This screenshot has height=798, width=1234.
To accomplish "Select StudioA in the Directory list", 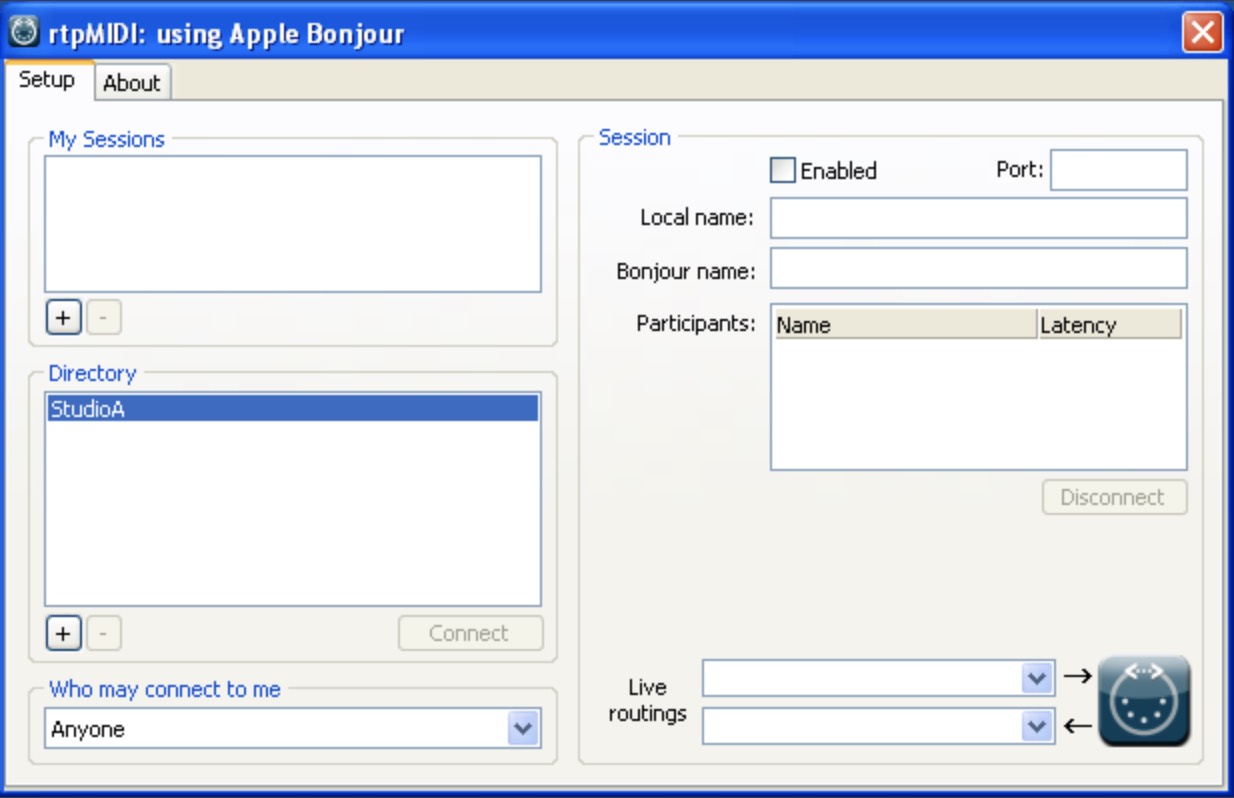I will click(x=292, y=408).
